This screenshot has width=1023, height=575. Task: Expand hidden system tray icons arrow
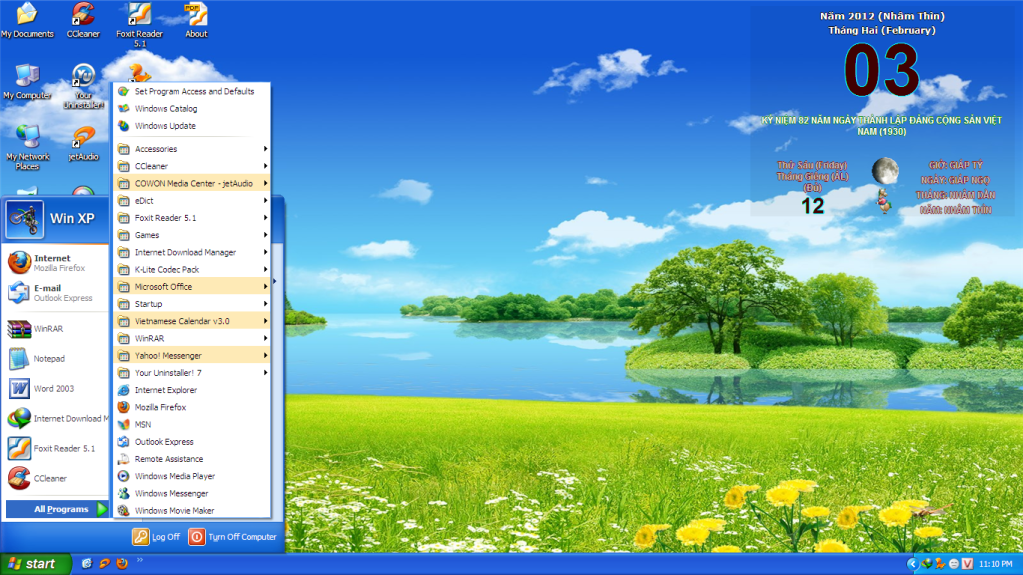click(913, 563)
